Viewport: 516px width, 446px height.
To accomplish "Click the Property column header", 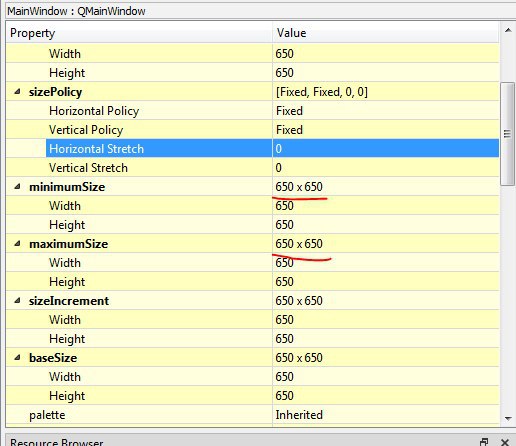I will 139,33.
